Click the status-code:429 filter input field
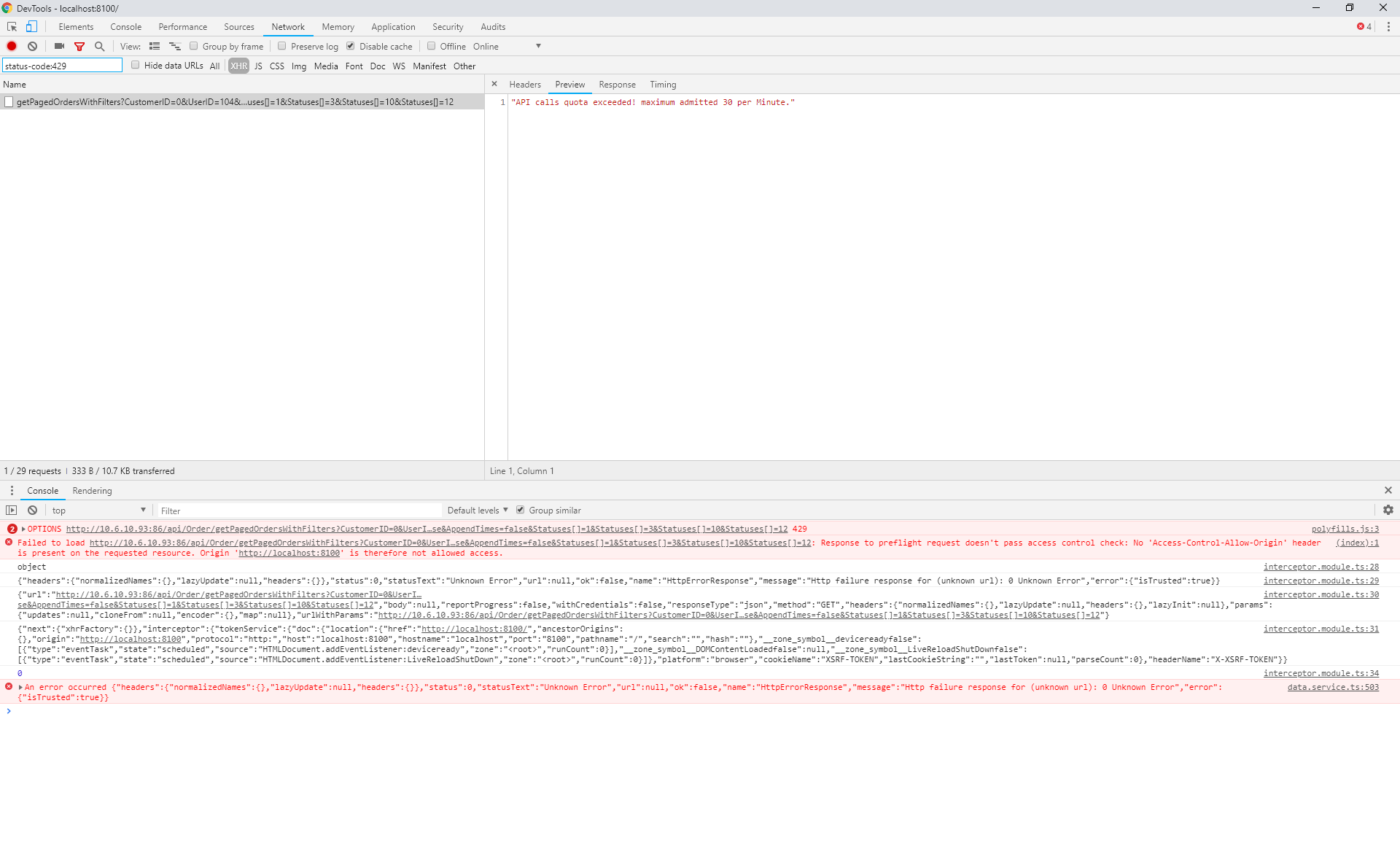Image resolution: width=1400 pixels, height=846 pixels. [x=62, y=65]
